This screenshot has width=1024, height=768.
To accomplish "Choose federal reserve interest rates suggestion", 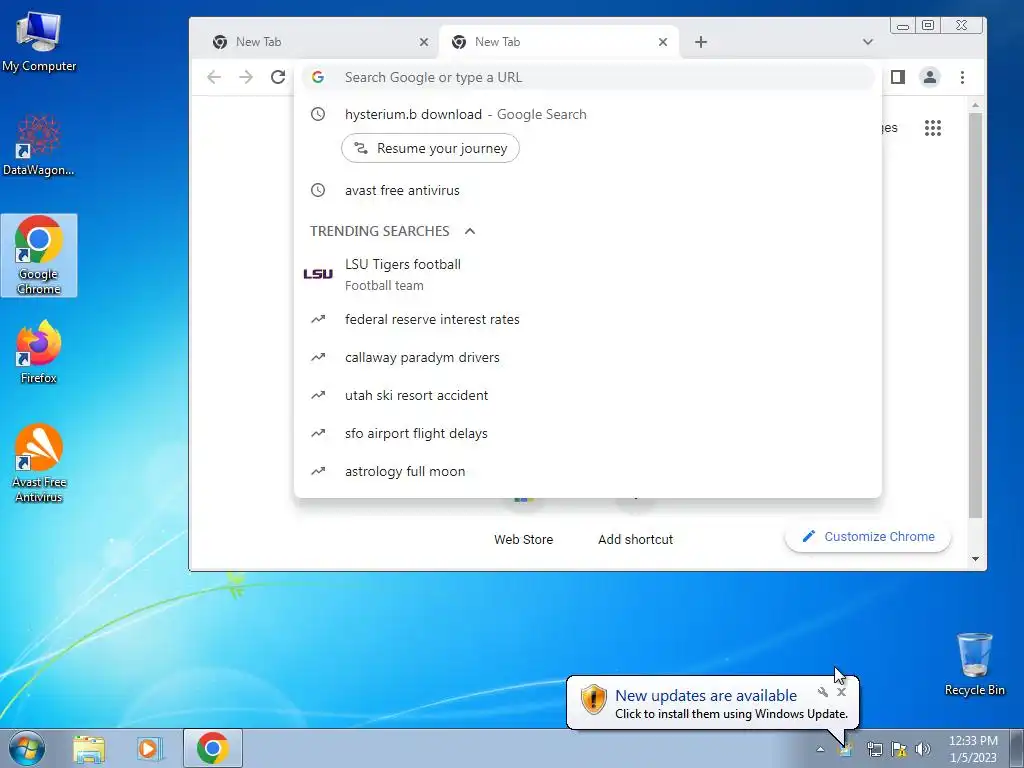I will pos(588,319).
